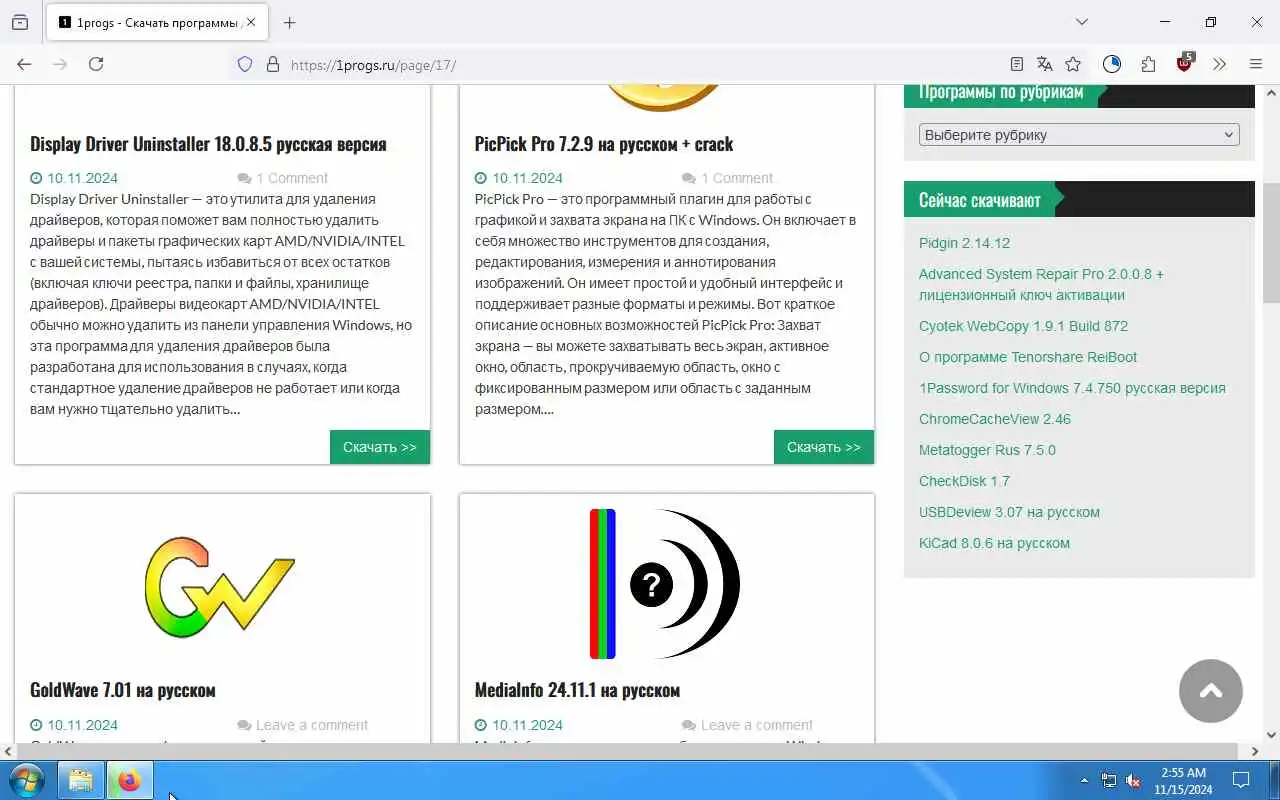Expand the Выберите рубрику category dropdown

coord(1079,135)
